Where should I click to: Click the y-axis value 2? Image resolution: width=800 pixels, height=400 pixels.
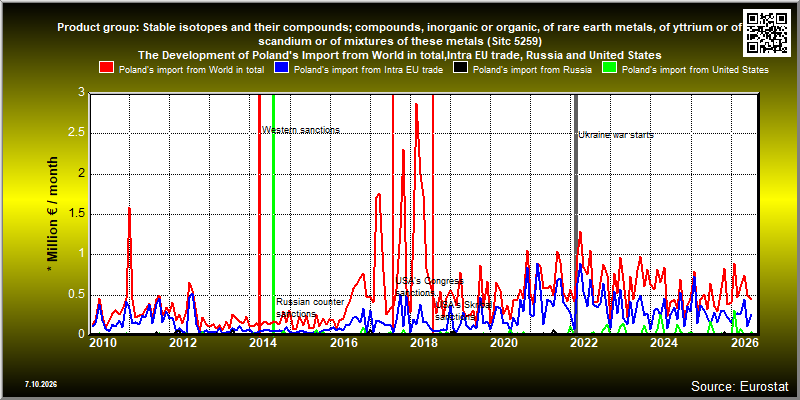82,174
